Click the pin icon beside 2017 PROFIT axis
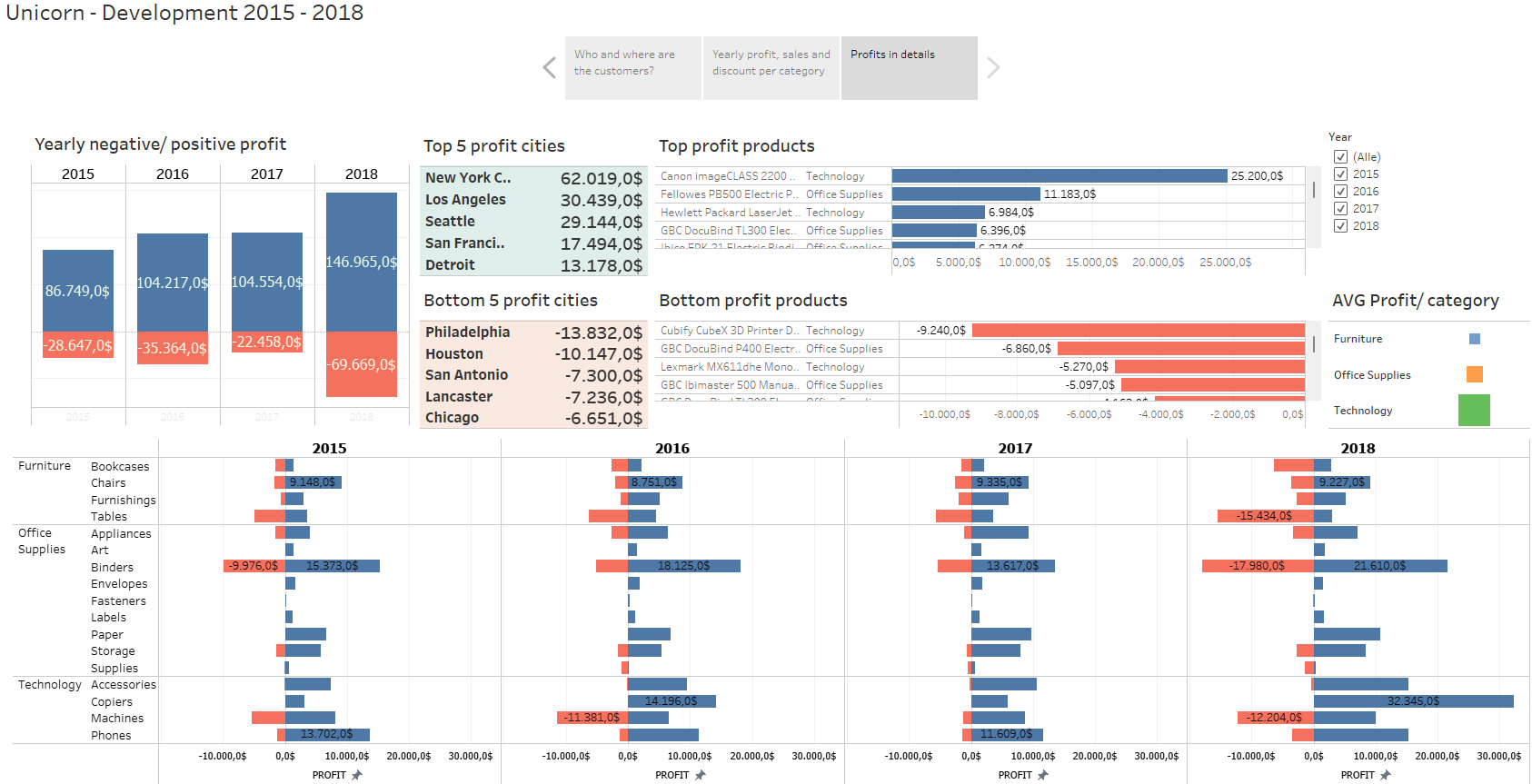The image size is (1532, 784). [1043, 775]
